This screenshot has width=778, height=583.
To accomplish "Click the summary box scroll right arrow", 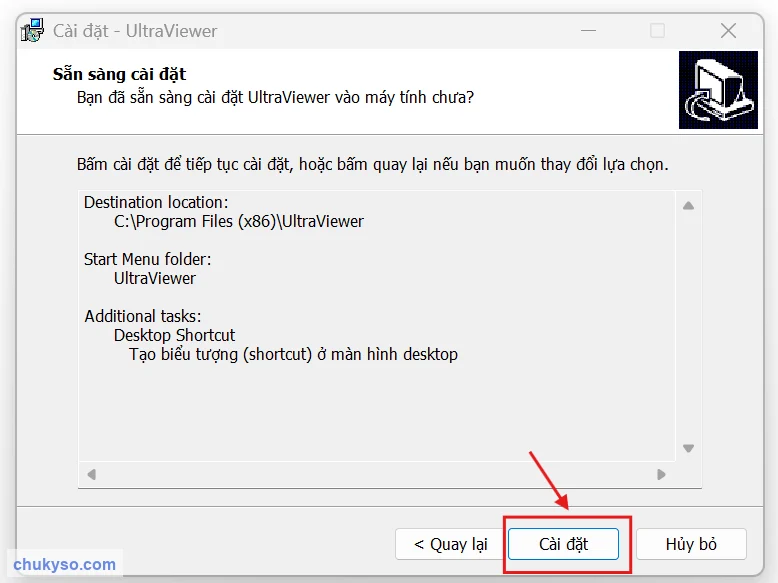I will pyautogui.click(x=661, y=474).
